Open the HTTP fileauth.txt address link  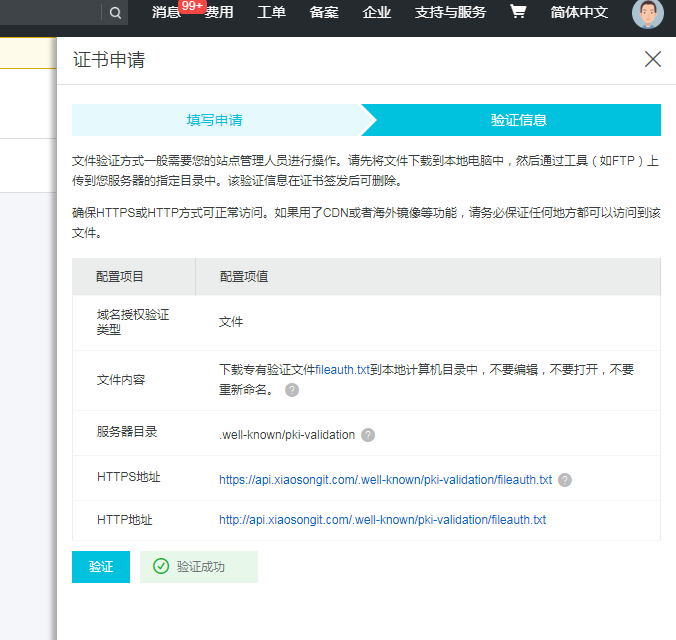coord(382,520)
